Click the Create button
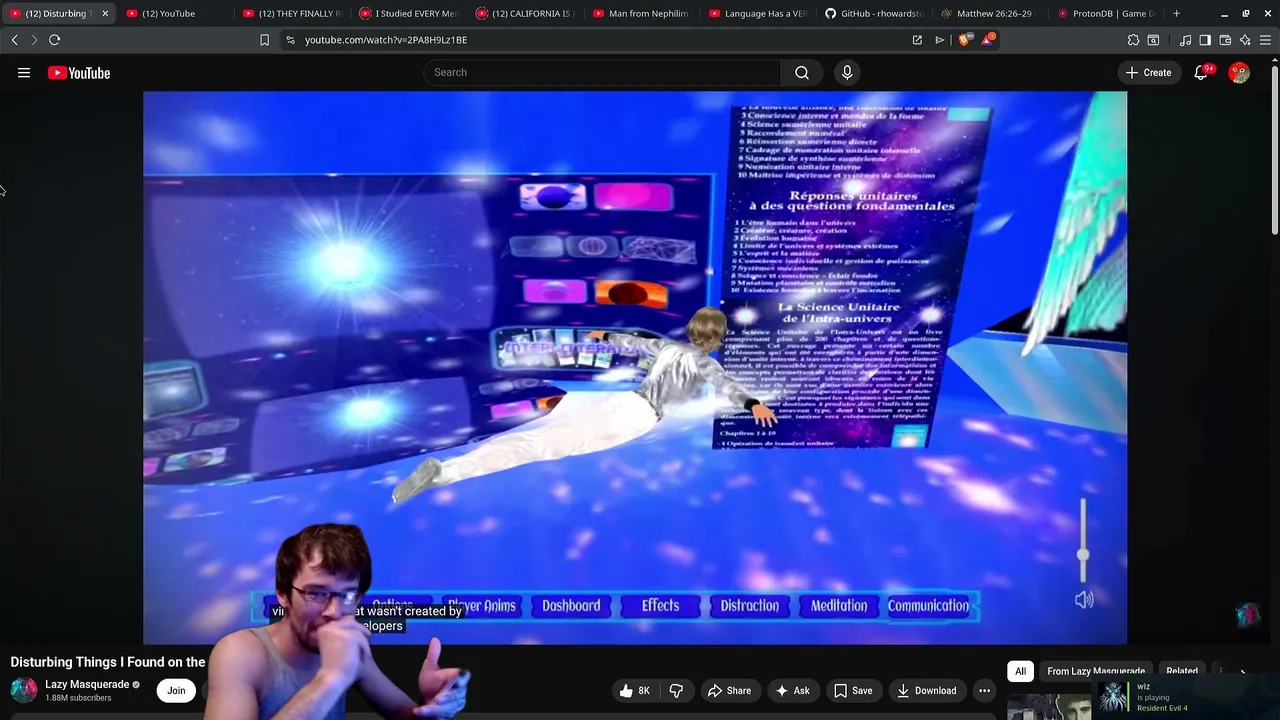This screenshot has height=720, width=1280. [x=1148, y=73]
